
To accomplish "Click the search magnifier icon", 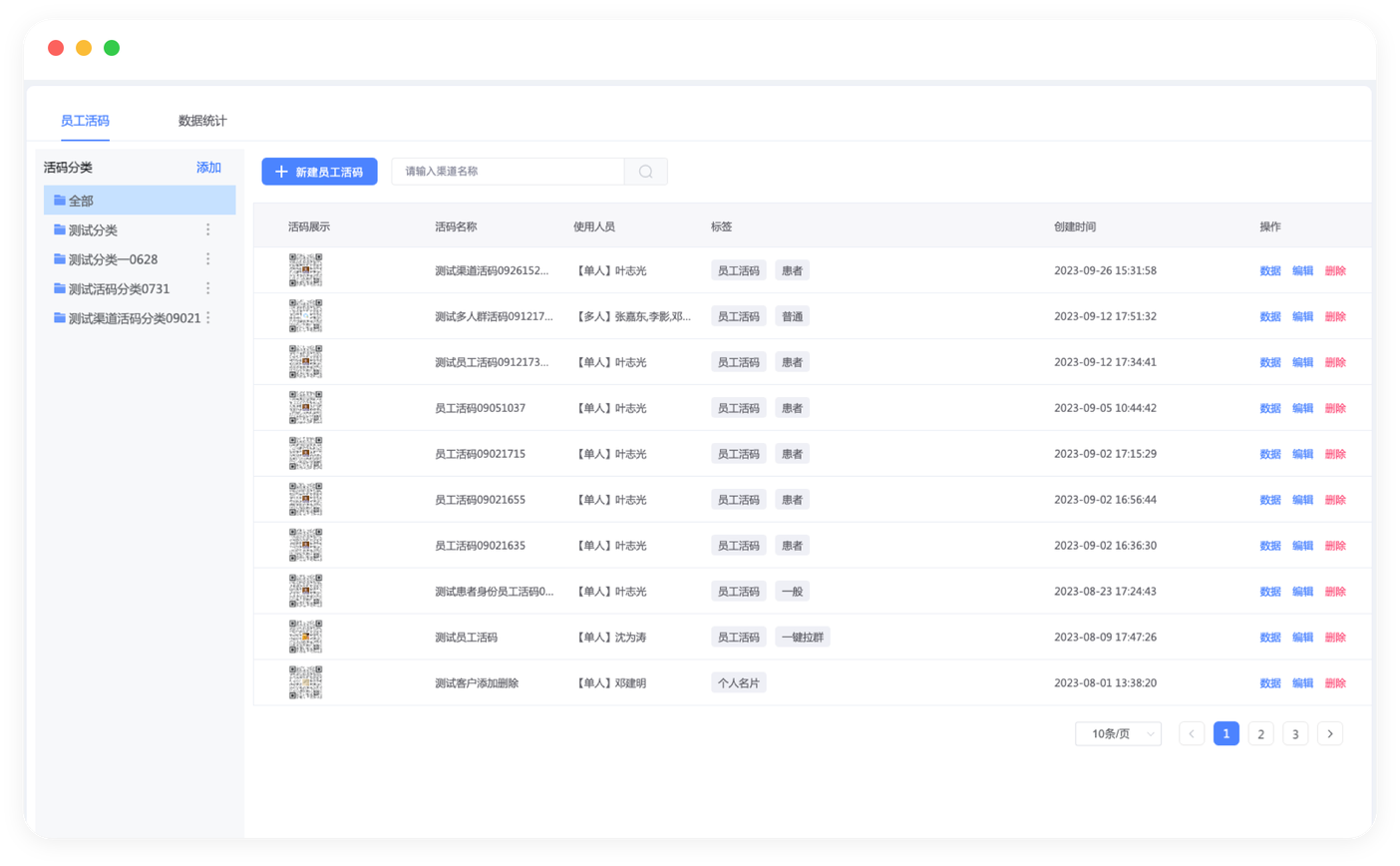I will 645,172.
